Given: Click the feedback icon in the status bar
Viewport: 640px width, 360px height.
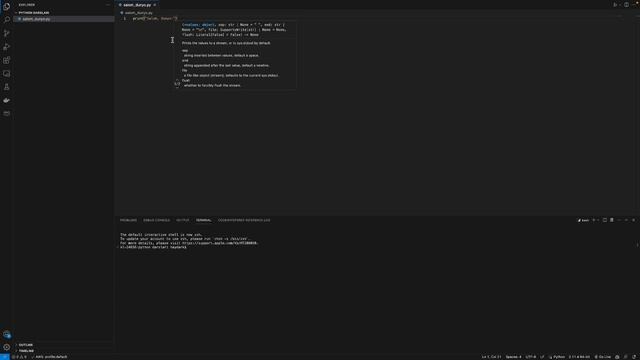Looking at the screenshot, I should 626,357.
